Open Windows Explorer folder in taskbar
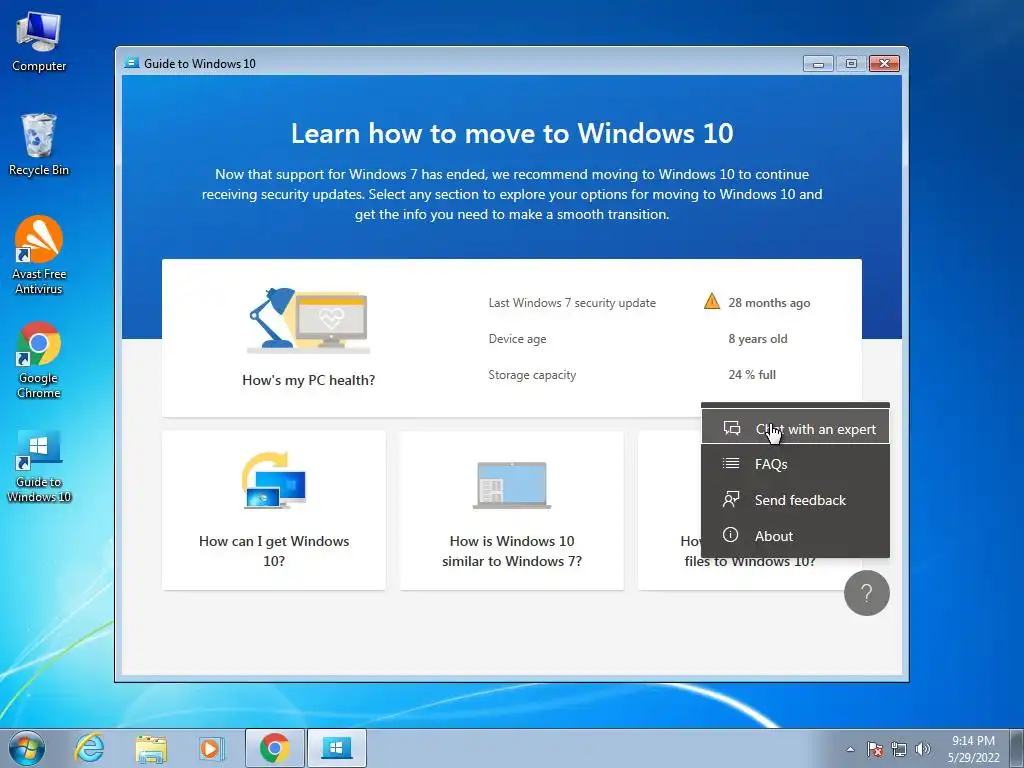Viewport: 1024px width, 768px height. [151, 748]
